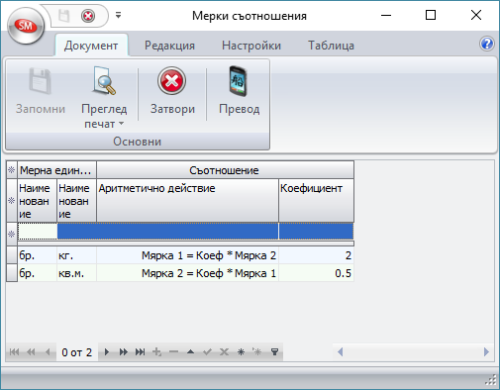Click the record counter '0 от 2'

(77, 352)
